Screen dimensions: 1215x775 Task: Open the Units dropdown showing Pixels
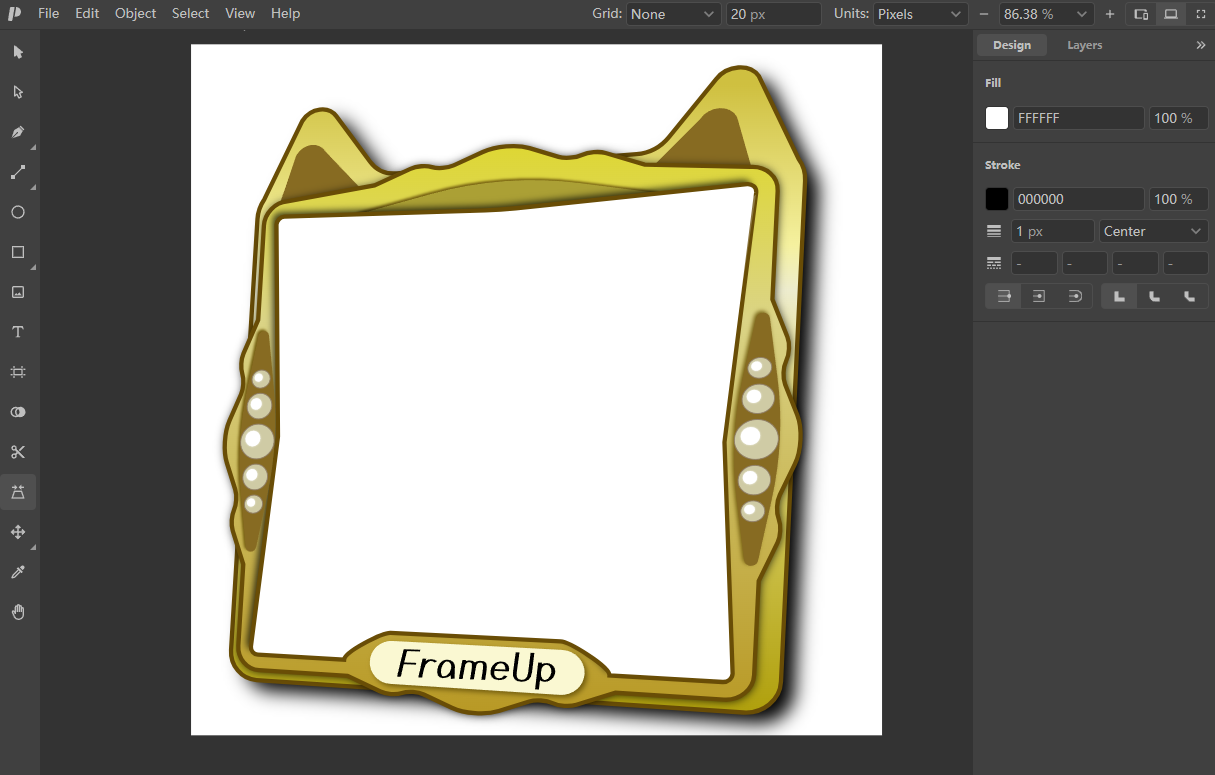click(920, 14)
